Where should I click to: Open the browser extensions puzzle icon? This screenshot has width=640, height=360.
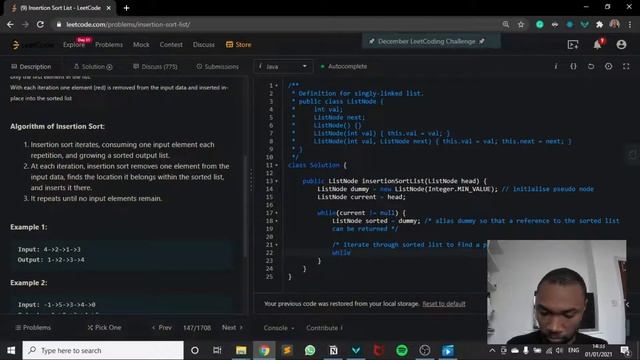(599, 24)
